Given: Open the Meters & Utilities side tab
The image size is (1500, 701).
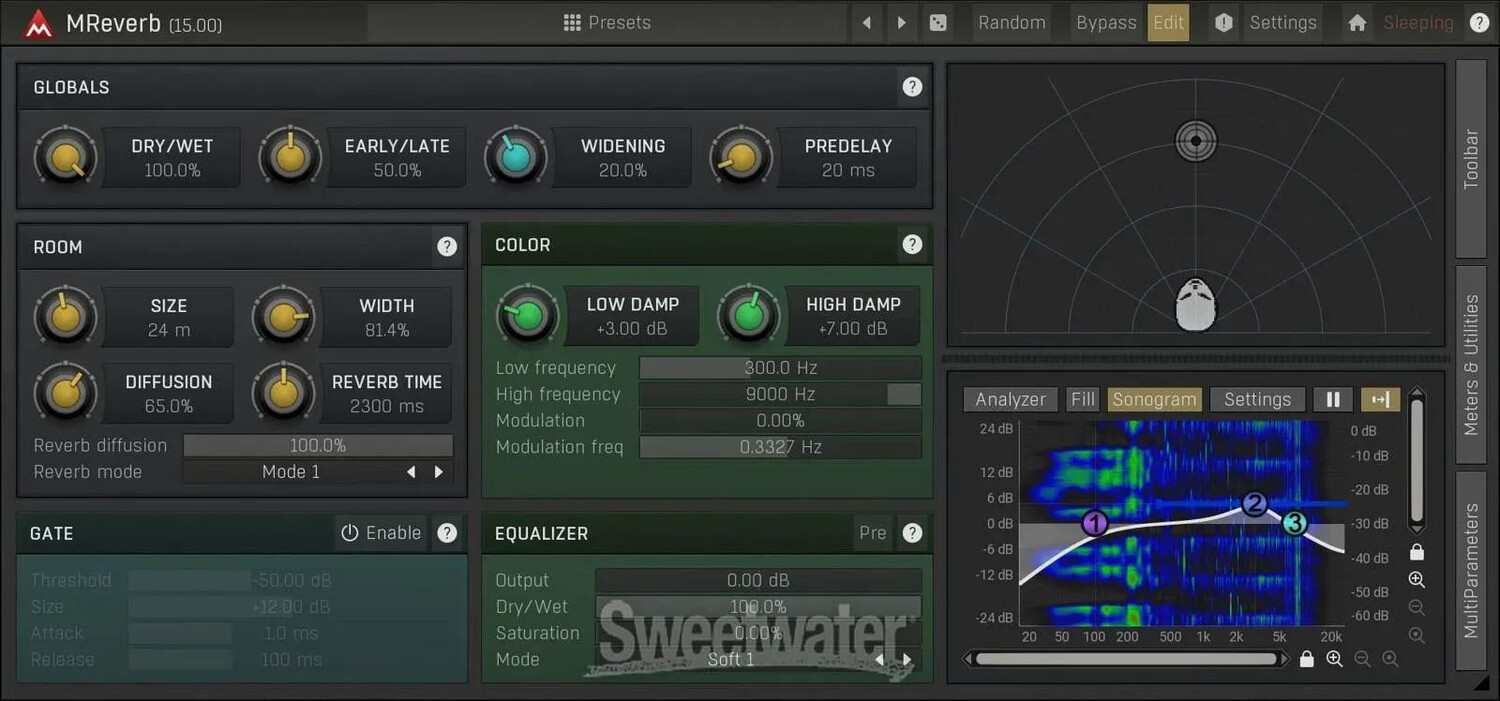Looking at the screenshot, I should click(x=1471, y=365).
